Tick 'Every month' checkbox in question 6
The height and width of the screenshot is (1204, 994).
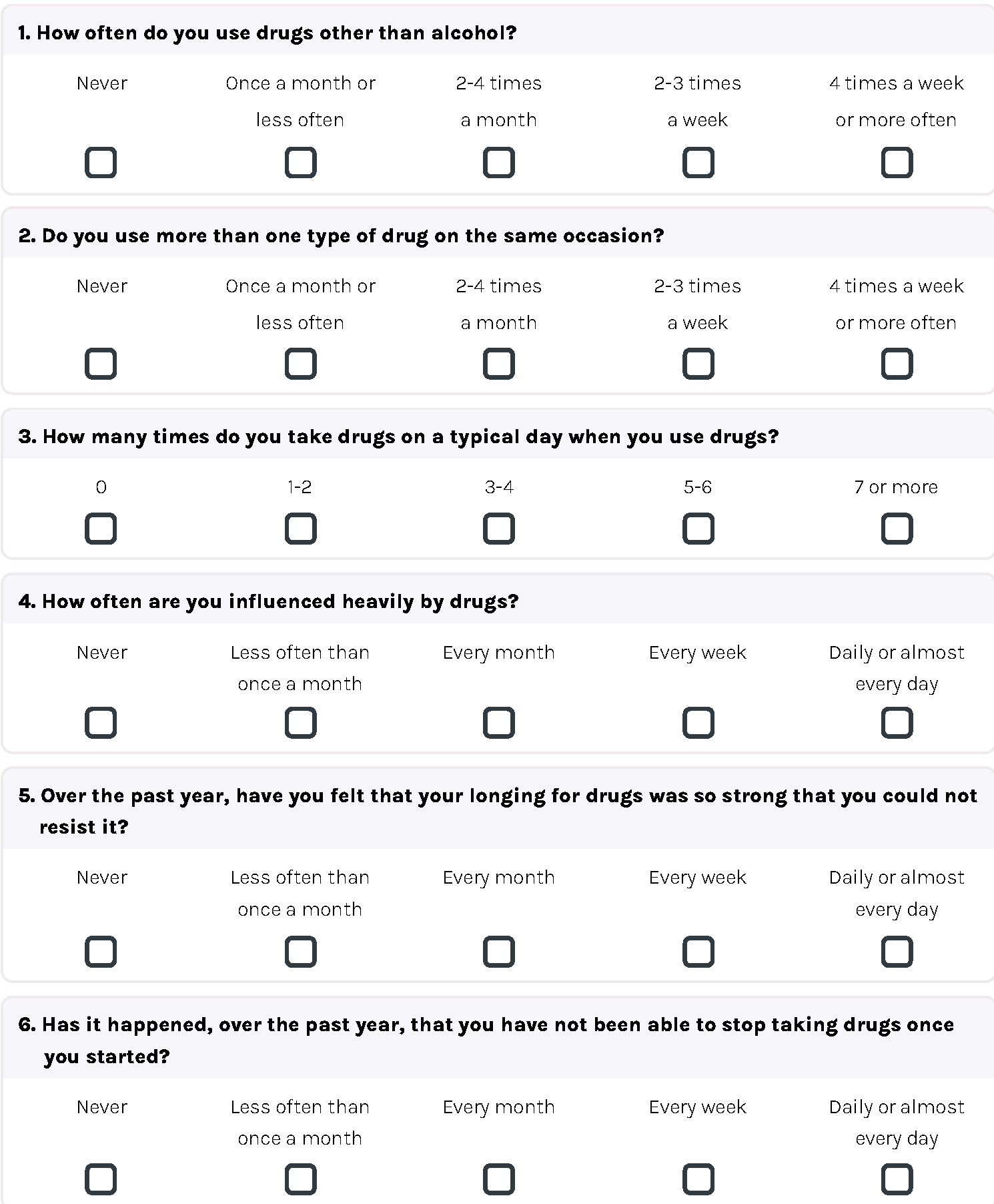pyautogui.click(x=499, y=1180)
